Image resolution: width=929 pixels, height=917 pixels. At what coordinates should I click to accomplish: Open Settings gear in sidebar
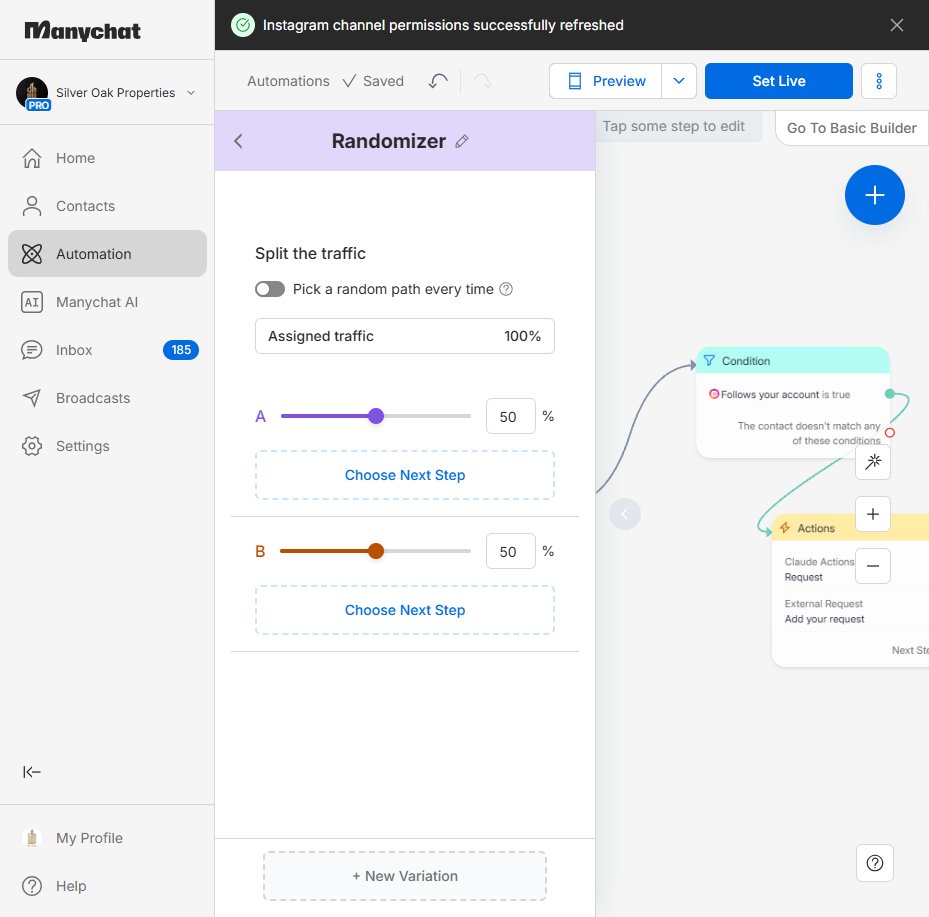[32, 446]
